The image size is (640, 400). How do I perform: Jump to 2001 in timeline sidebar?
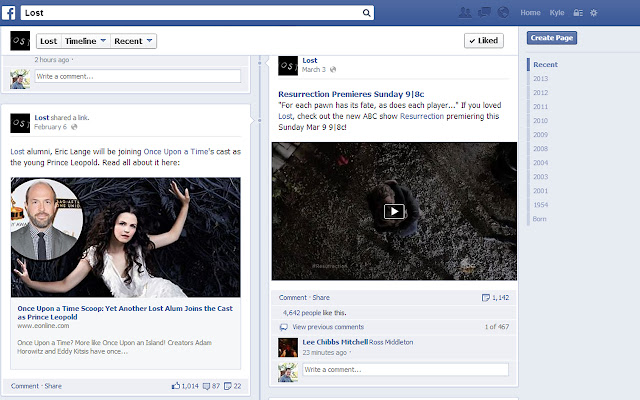[540, 191]
